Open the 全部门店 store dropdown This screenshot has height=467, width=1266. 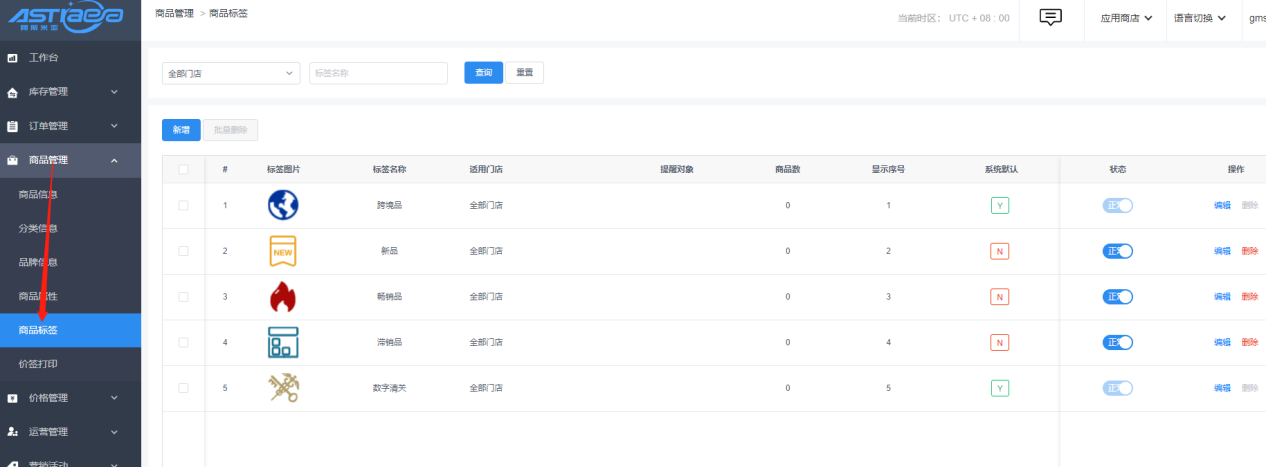230,73
